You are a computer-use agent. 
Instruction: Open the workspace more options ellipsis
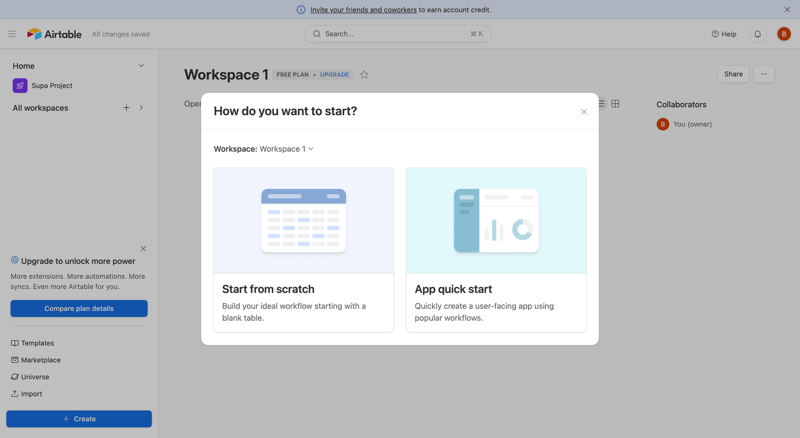[x=764, y=74]
